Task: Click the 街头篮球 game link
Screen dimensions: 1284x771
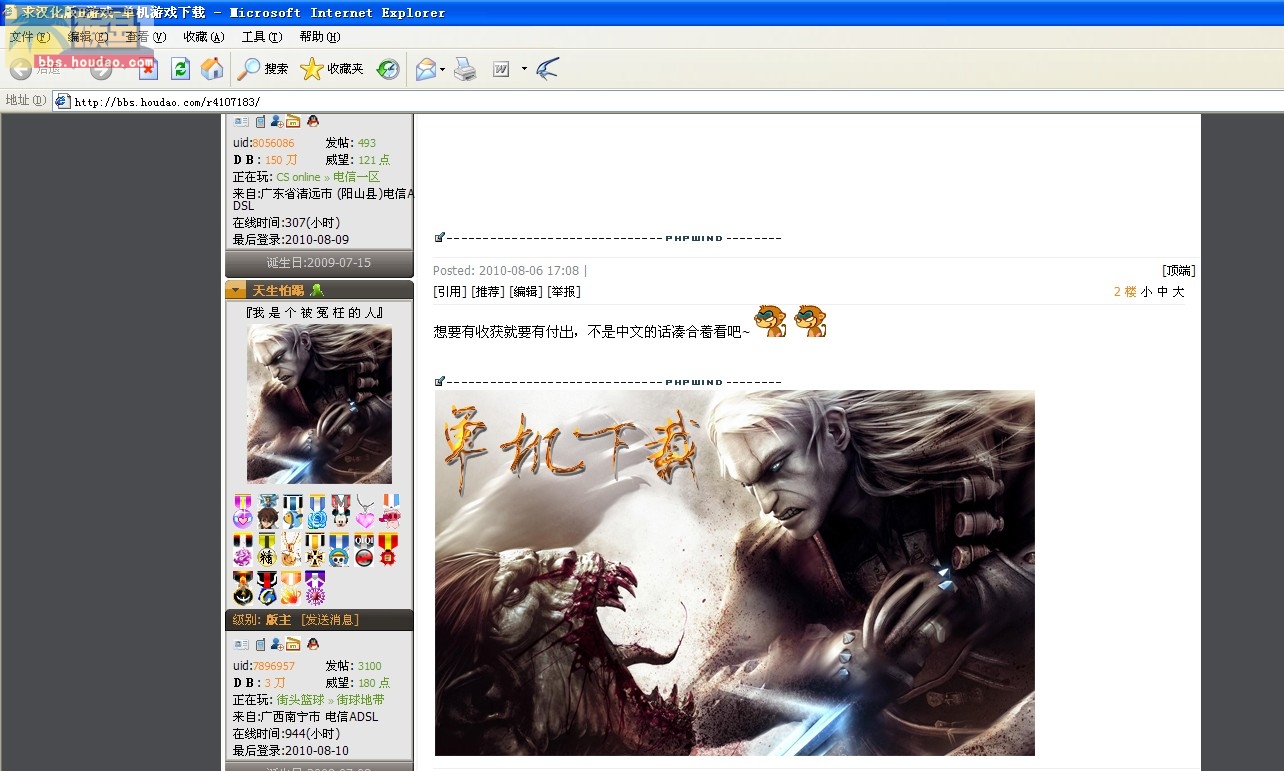Action: click(x=300, y=700)
